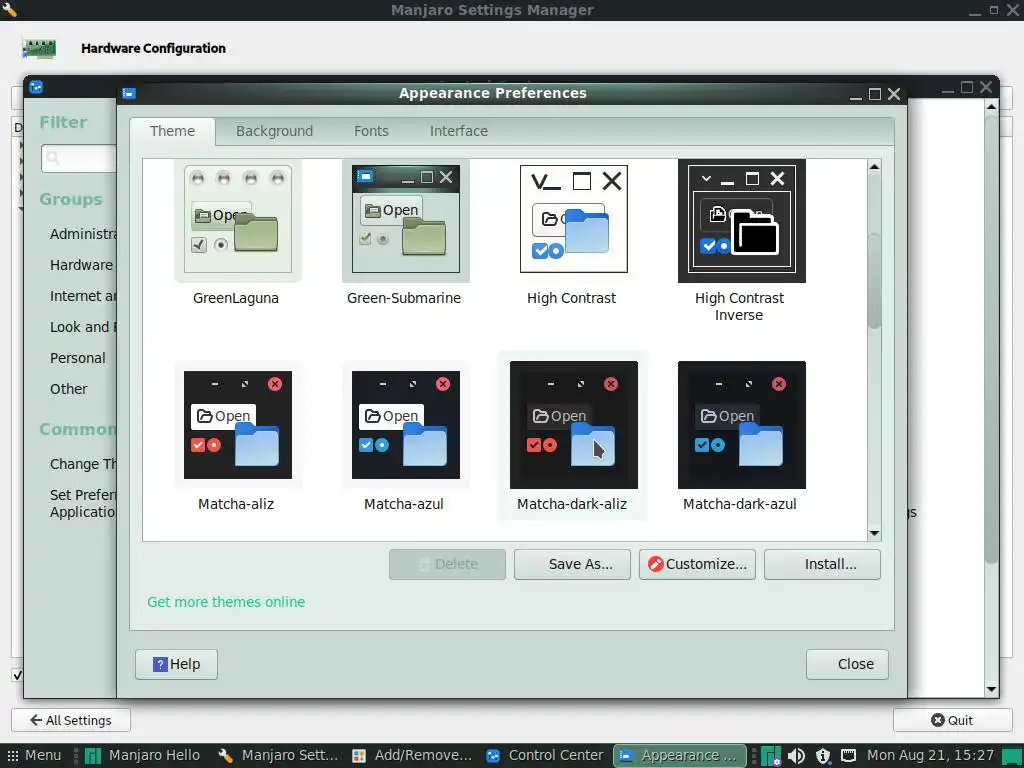
Task: Switch to Add/Remove Software taskbar window
Action: click(412, 756)
